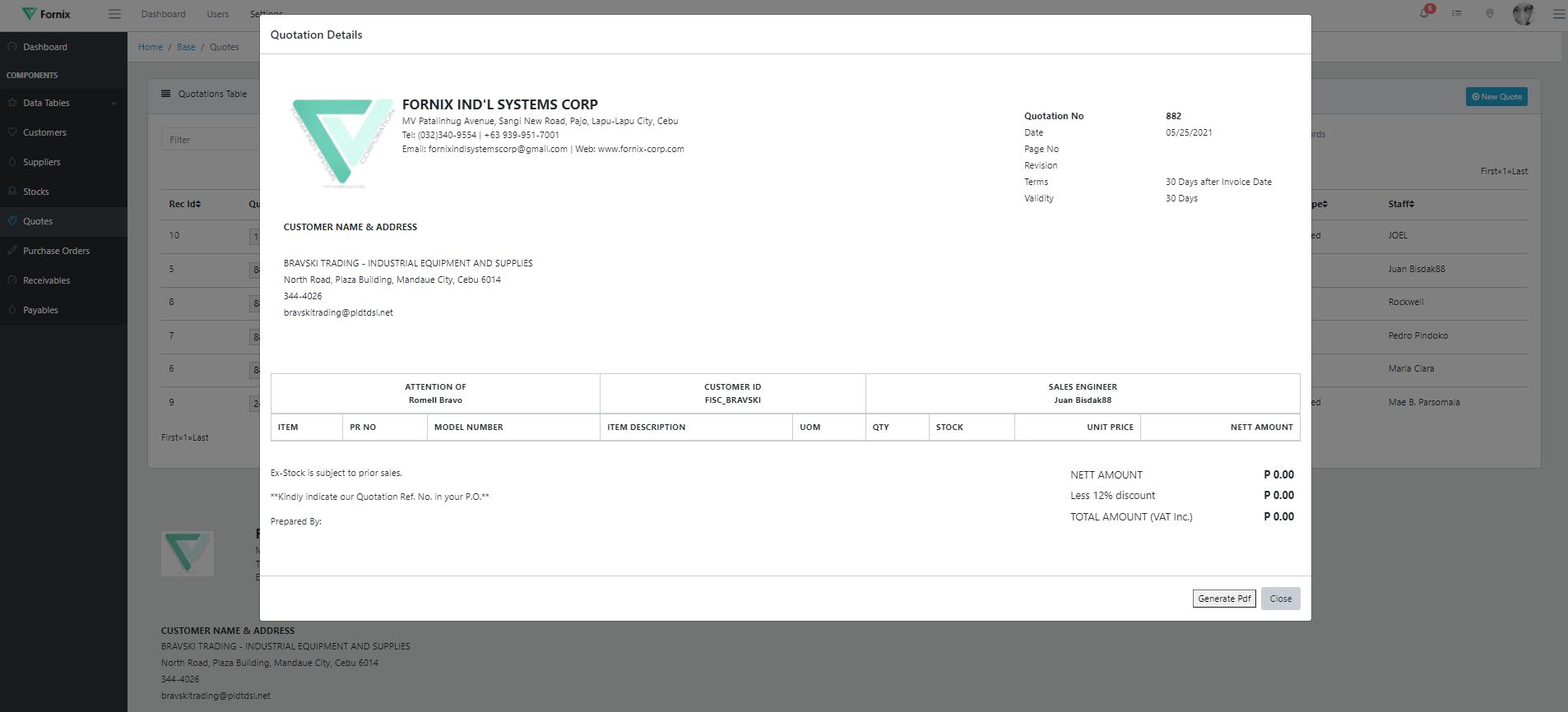This screenshot has height=712, width=1568.
Task: Toggle sidebar with left hamburger icon
Action: 114,14
